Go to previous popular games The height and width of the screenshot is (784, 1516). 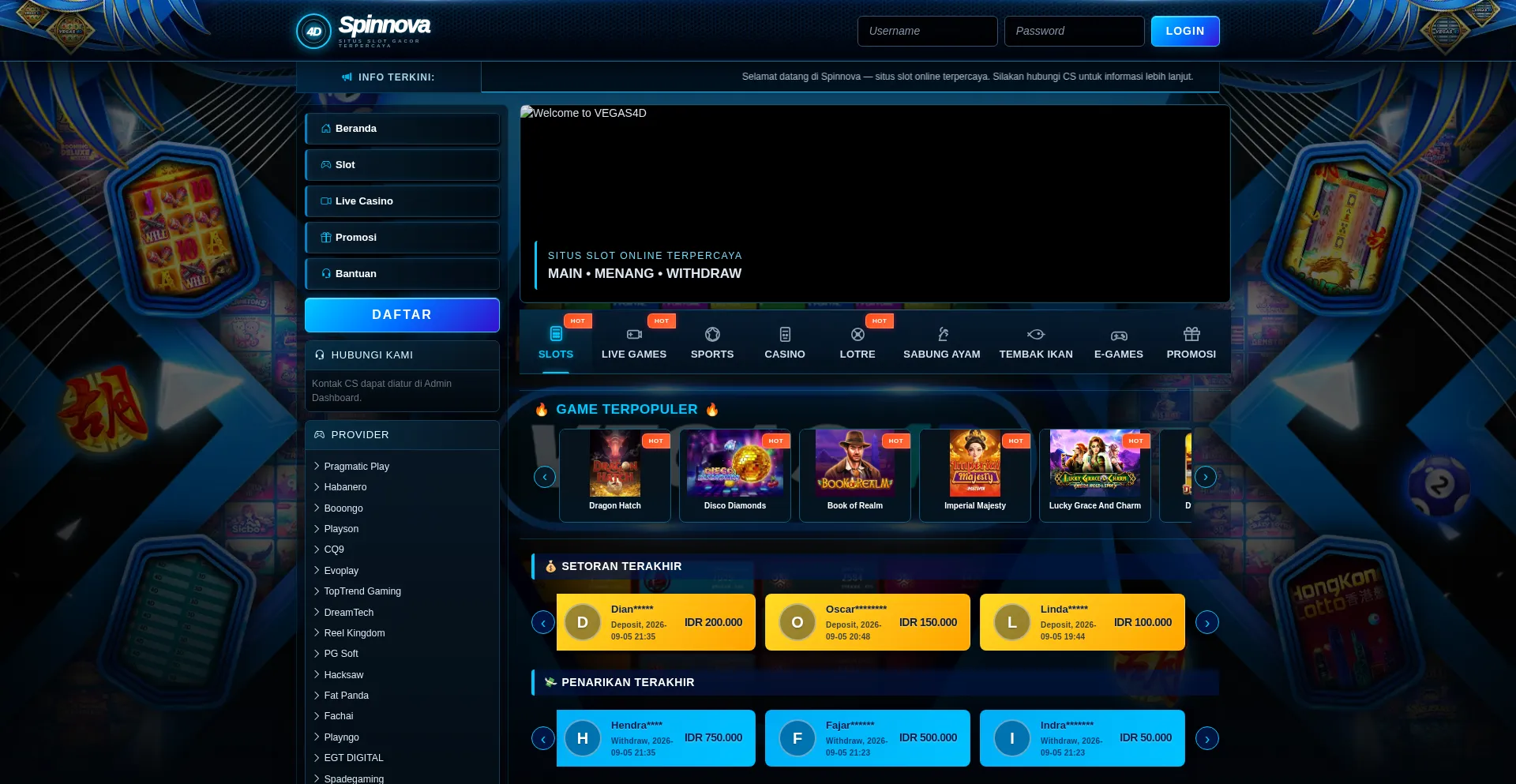(545, 477)
